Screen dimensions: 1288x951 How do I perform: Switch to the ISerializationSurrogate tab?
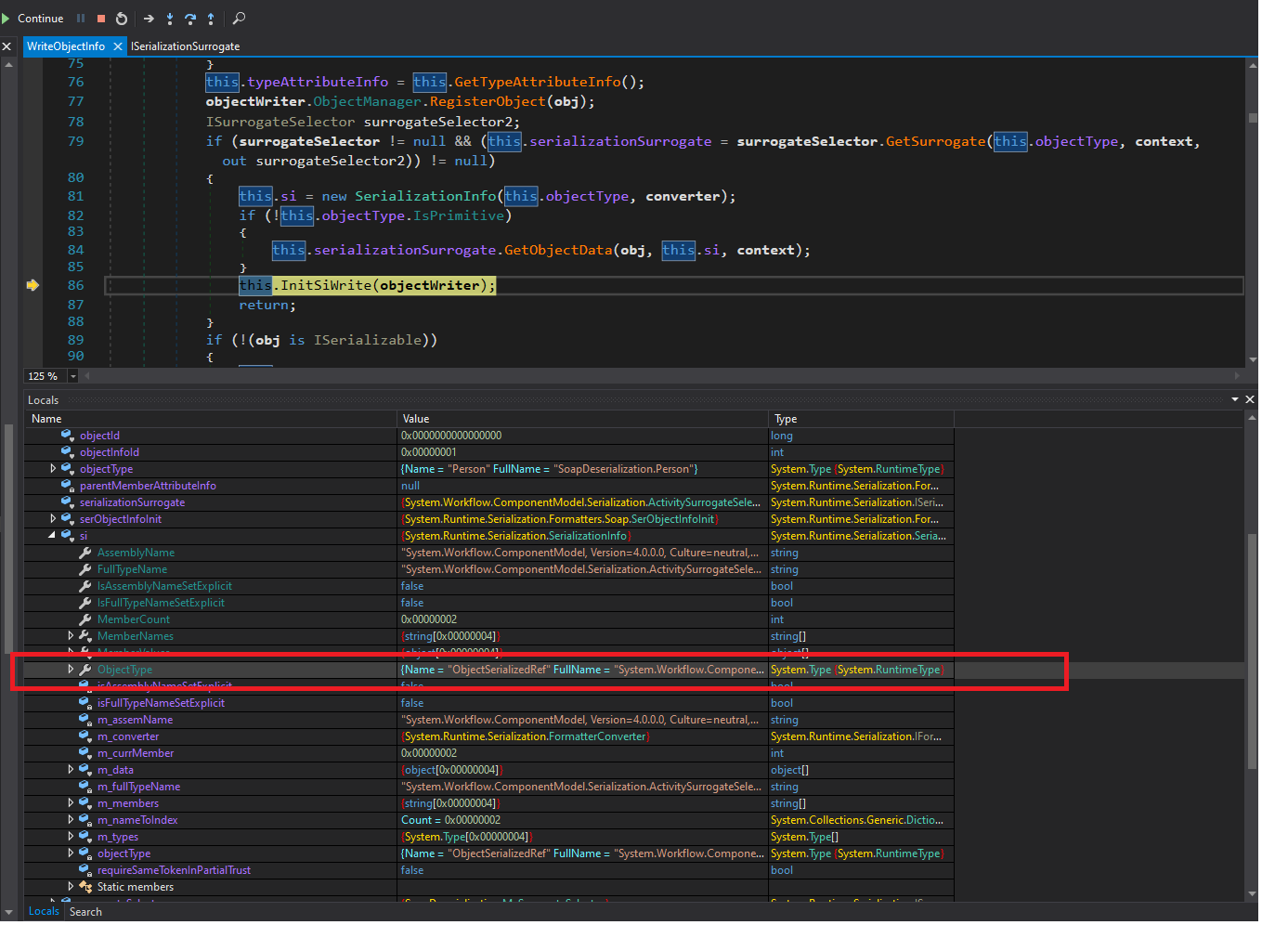(185, 46)
